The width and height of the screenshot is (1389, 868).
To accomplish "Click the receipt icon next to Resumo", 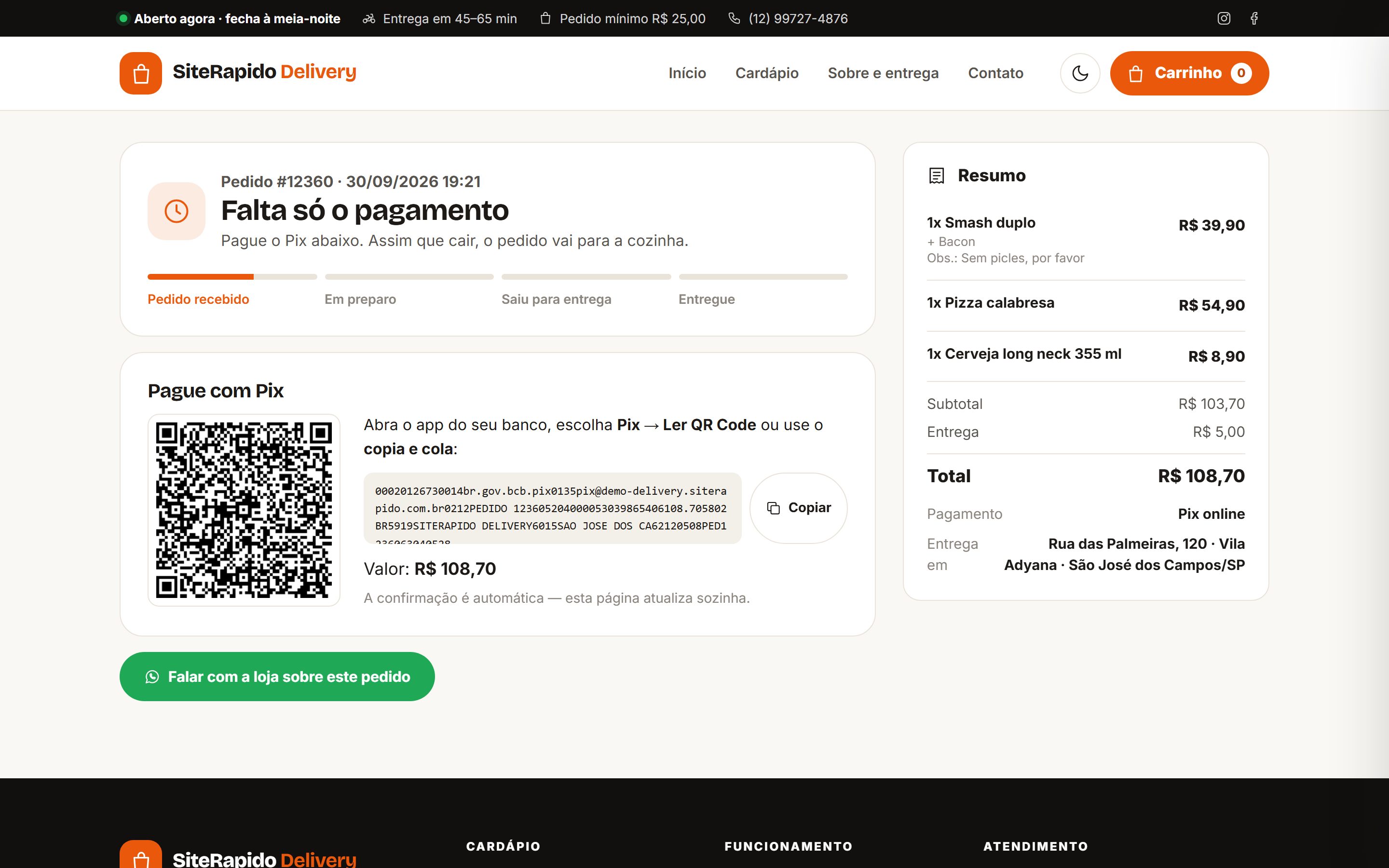I will click(x=936, y=176).
